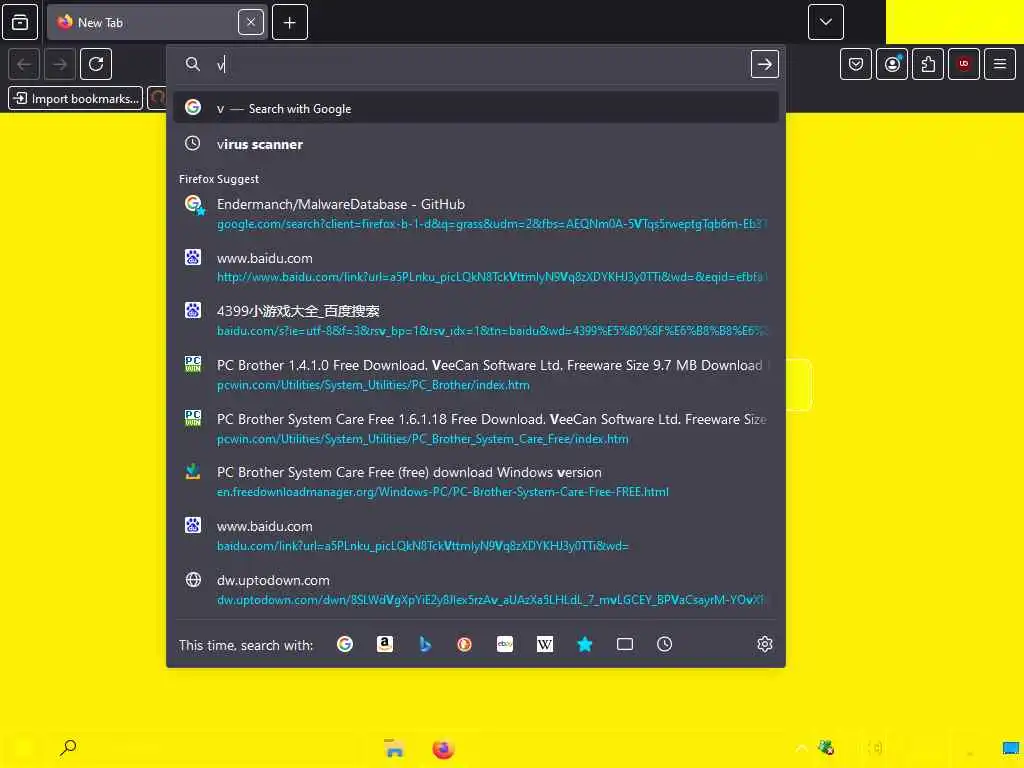Click the system tray security icon
1024x768 pixels.
826,748
